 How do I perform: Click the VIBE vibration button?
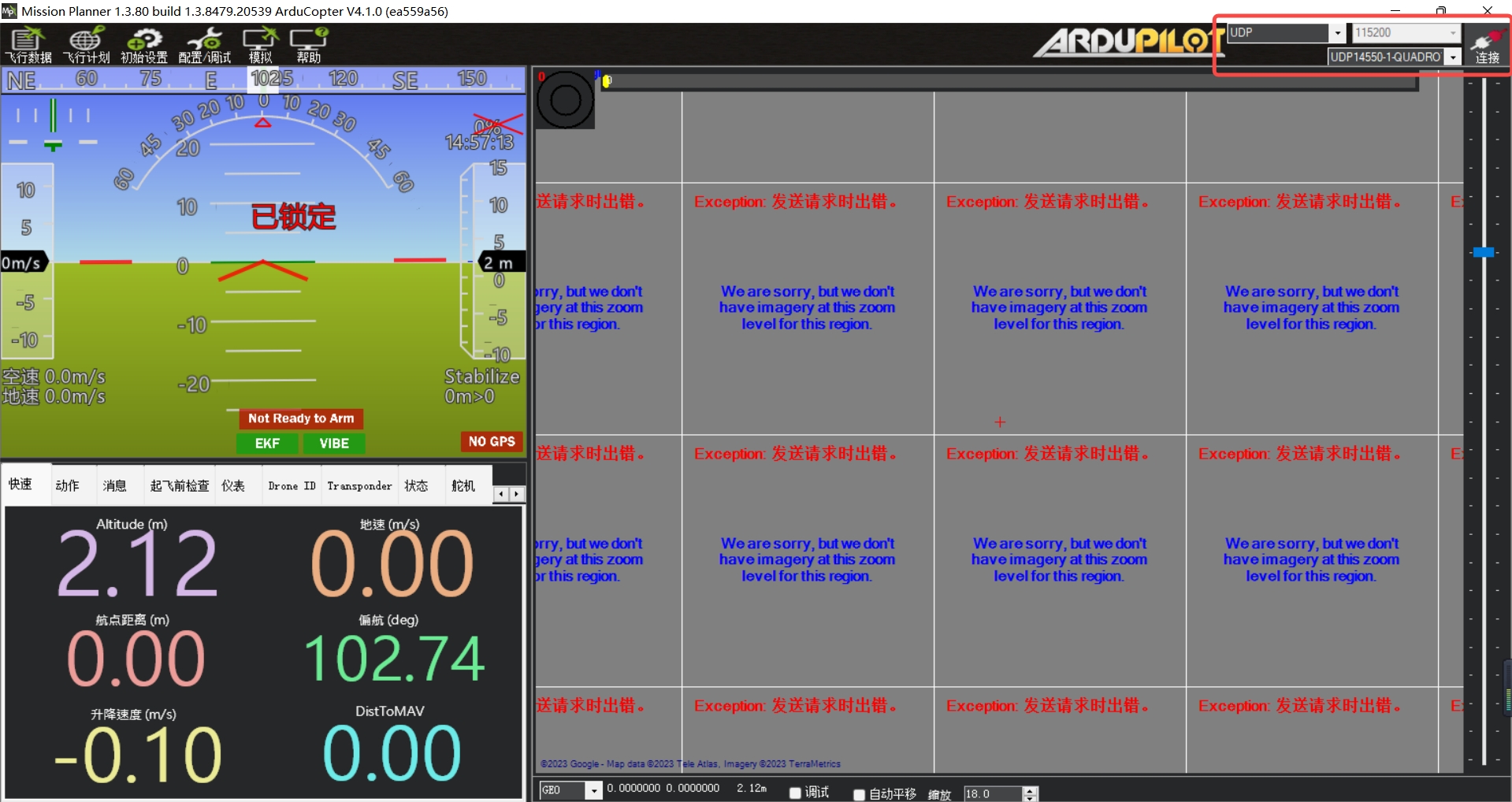click(x=333, y=444)
